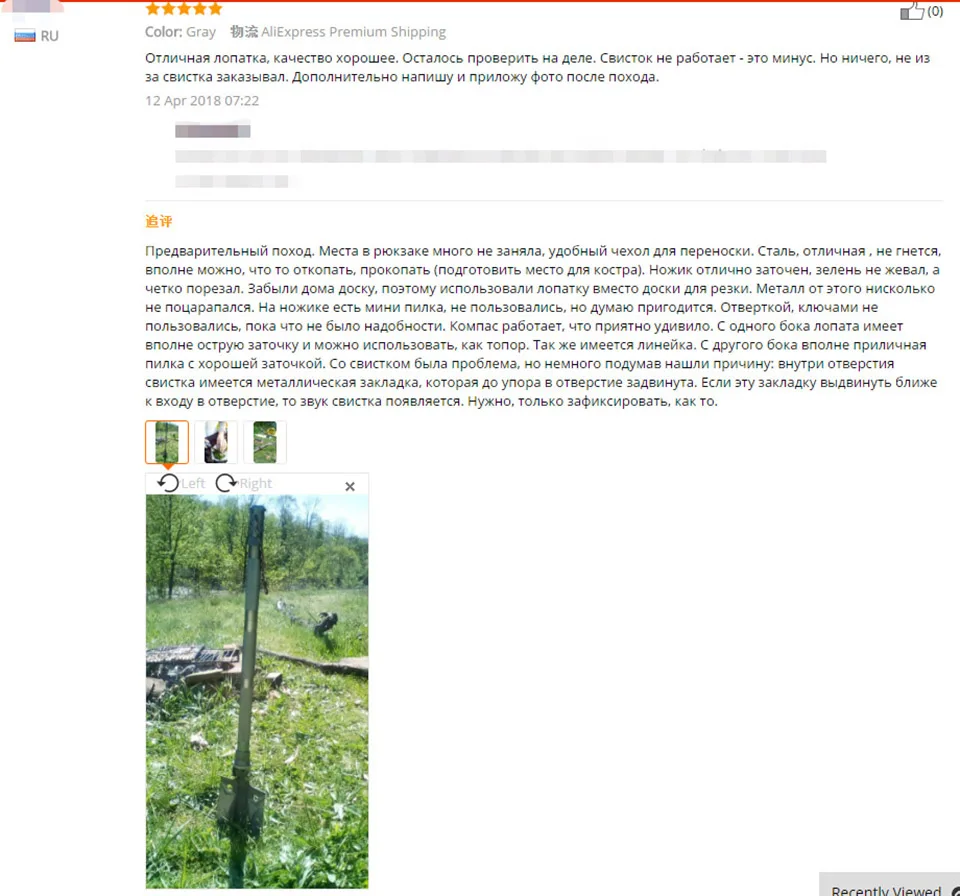This screenshot has width=960, height=896.
Task: Rotate the photo left with the counterclockwise arrow
Action: pyautogui.click(x=168, y=483)
